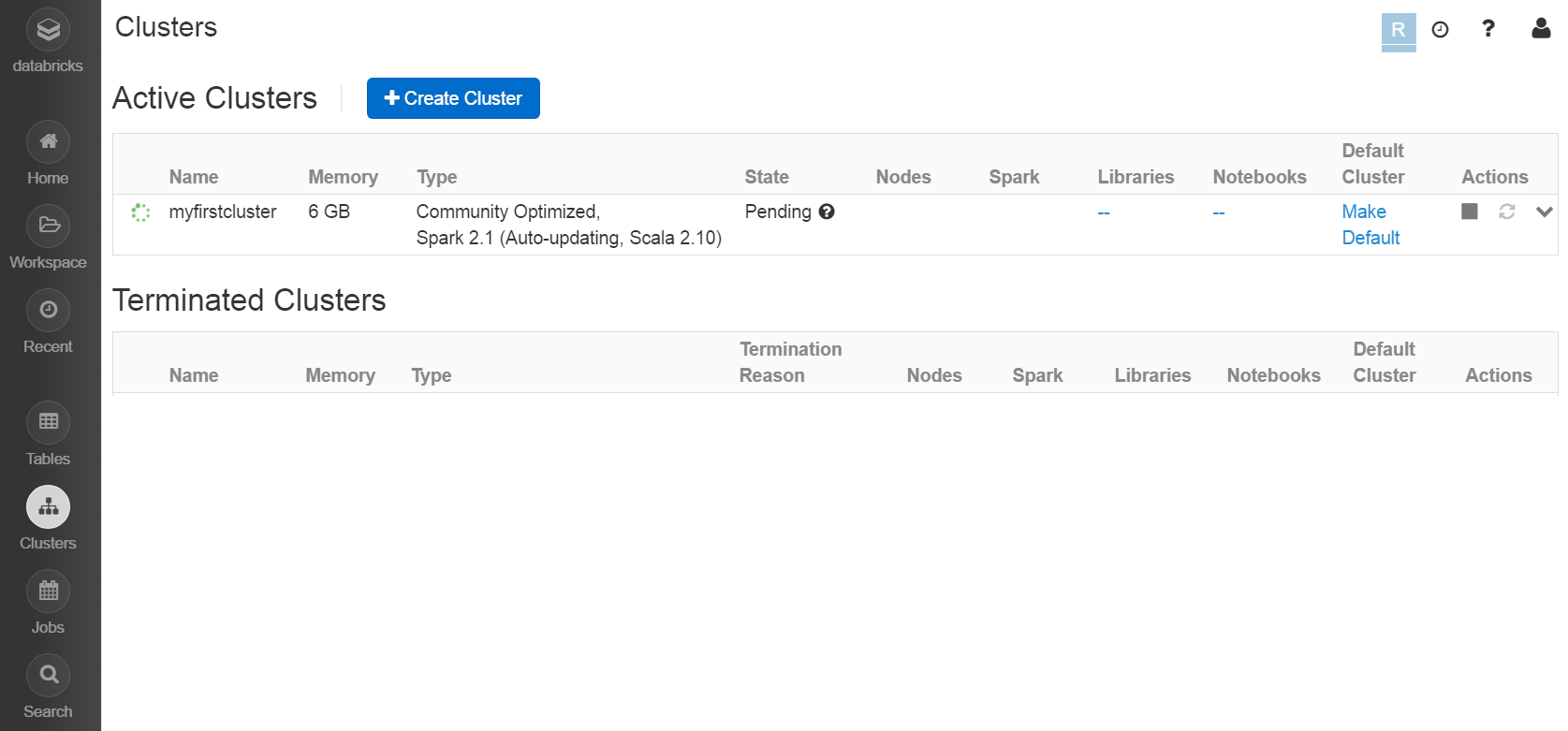
Task: Click Memory header in Active Clusters table
Action: [x=344, y=177]
